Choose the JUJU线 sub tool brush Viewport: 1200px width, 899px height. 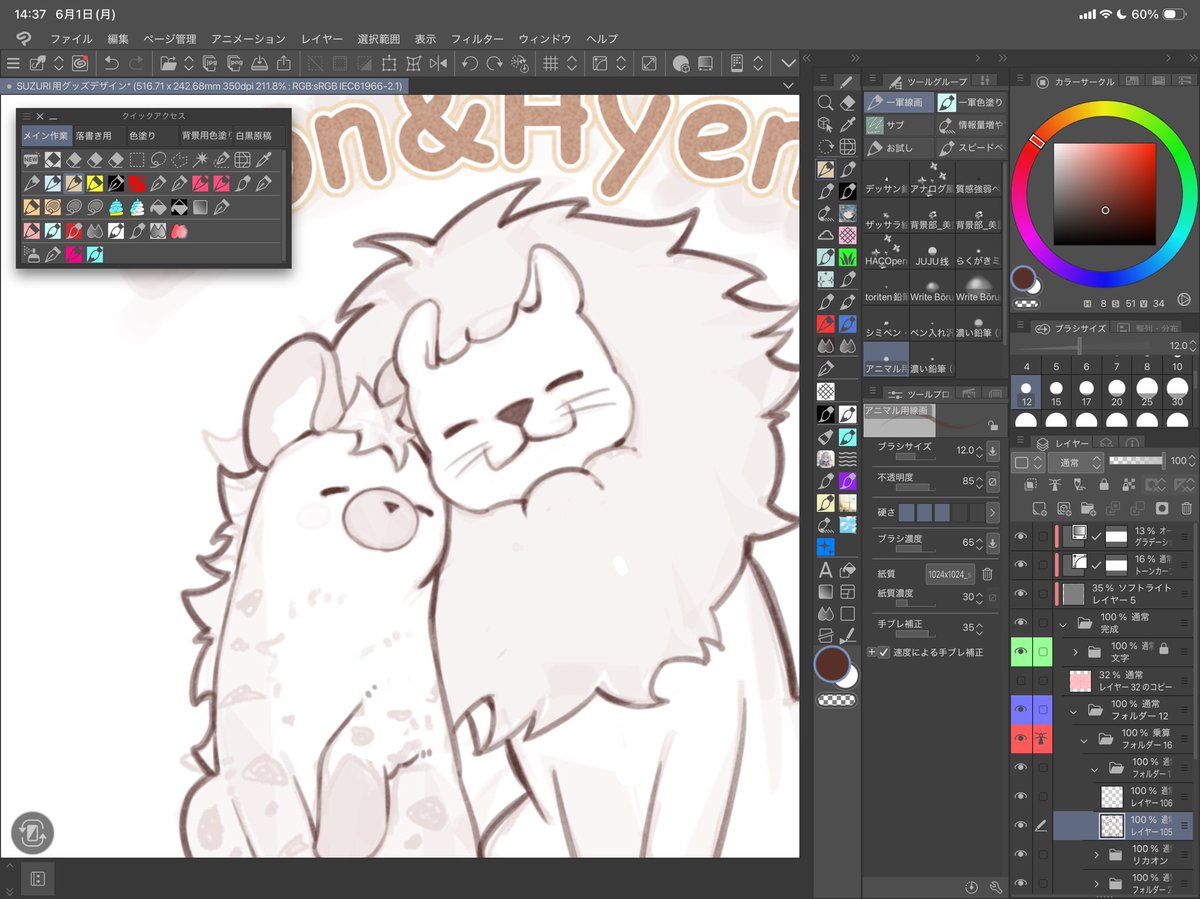tap(932, 251)
